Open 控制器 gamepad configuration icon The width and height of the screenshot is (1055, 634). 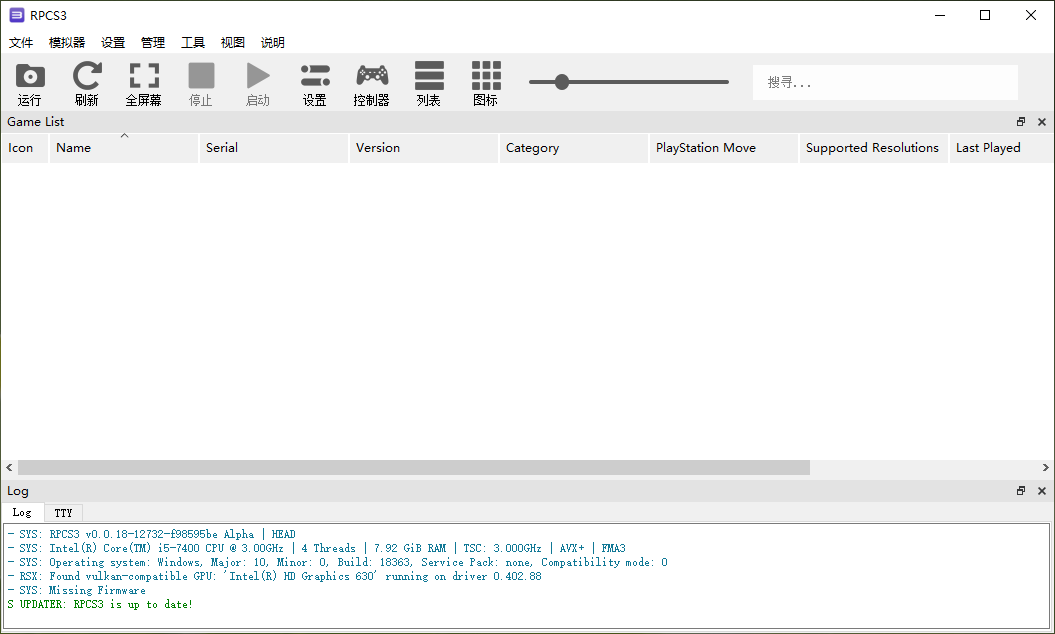[x=372, y=76]
